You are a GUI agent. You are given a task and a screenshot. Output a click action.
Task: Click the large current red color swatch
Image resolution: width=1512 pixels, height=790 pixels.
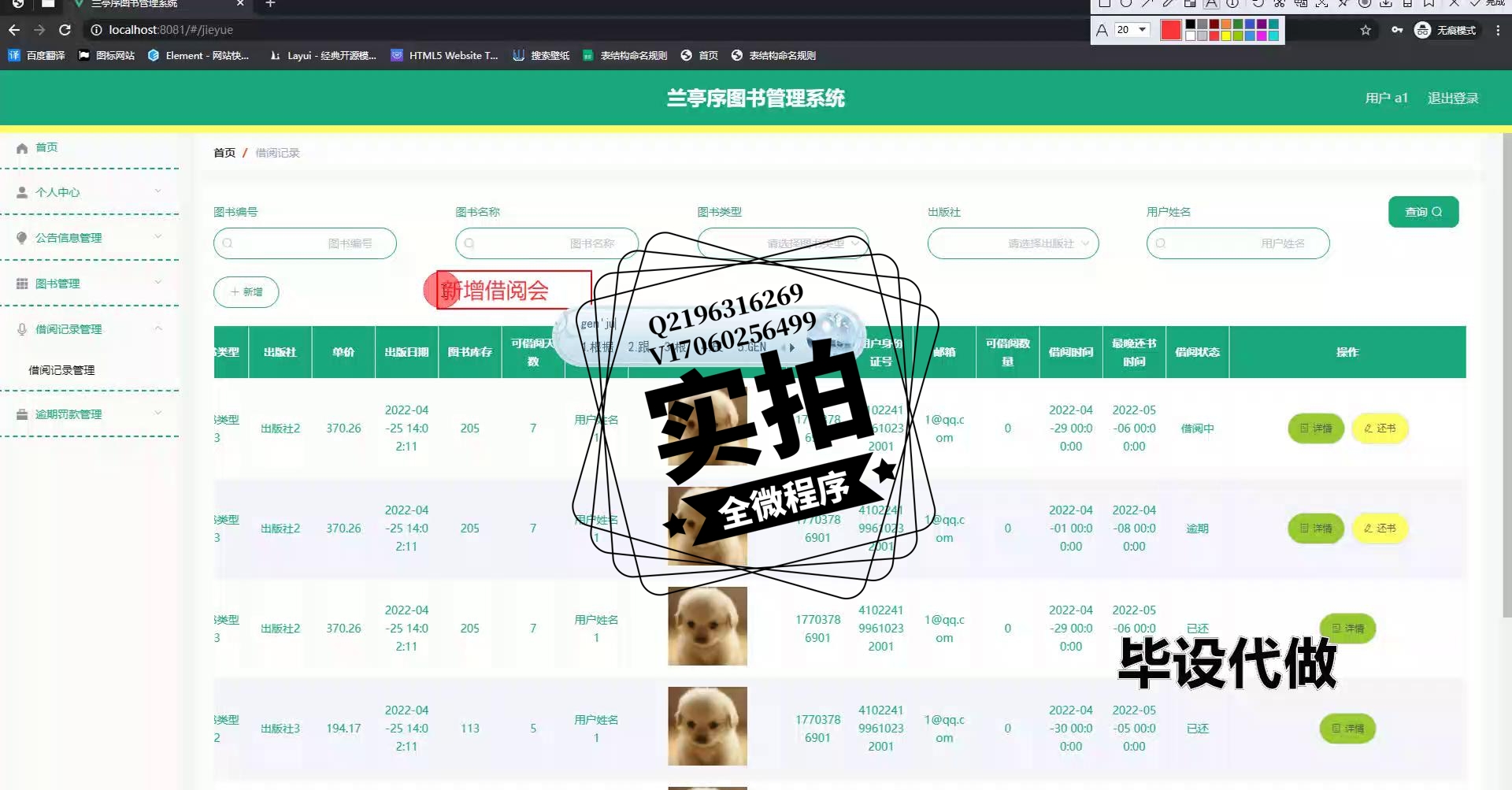(1171, 30)
